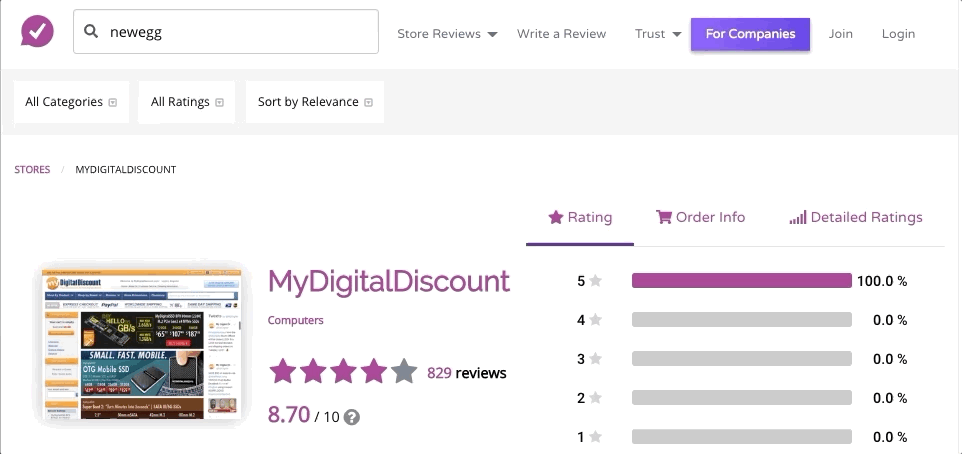The image size is (962, 454).
Task: Click the star icon in the 3 rating row
Action: 595,359
